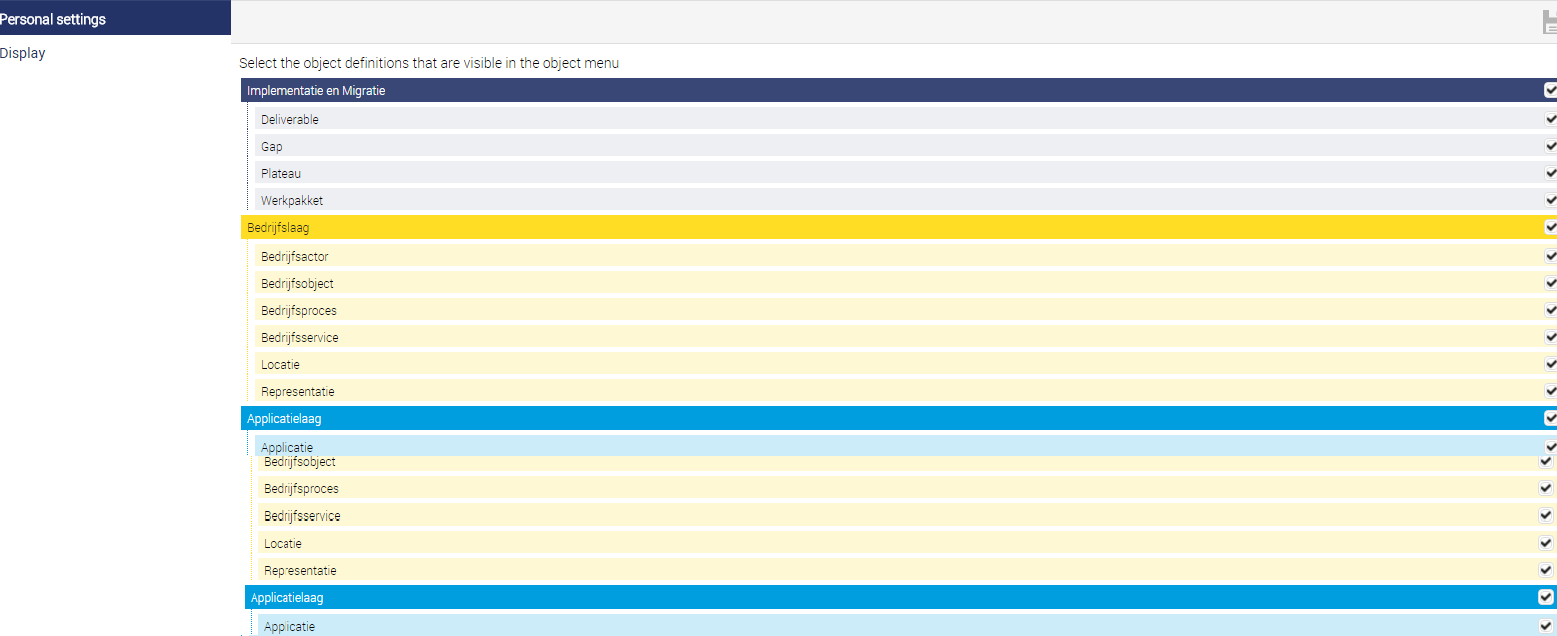Toggle the yellow Bedrijfslaag header checkbox

tap(1550, 227)
